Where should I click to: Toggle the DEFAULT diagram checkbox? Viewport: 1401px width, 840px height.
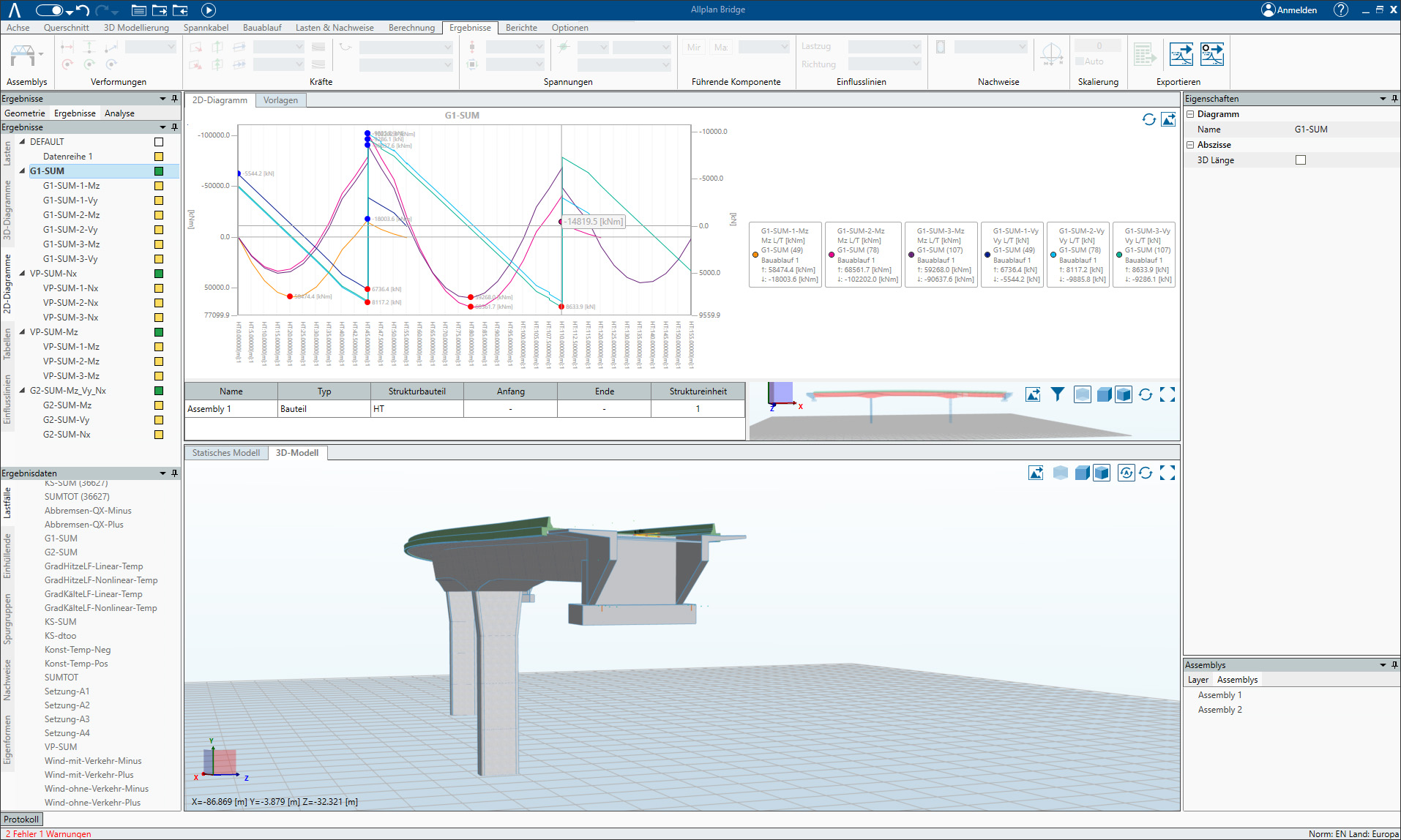click(x=159, y=142)
